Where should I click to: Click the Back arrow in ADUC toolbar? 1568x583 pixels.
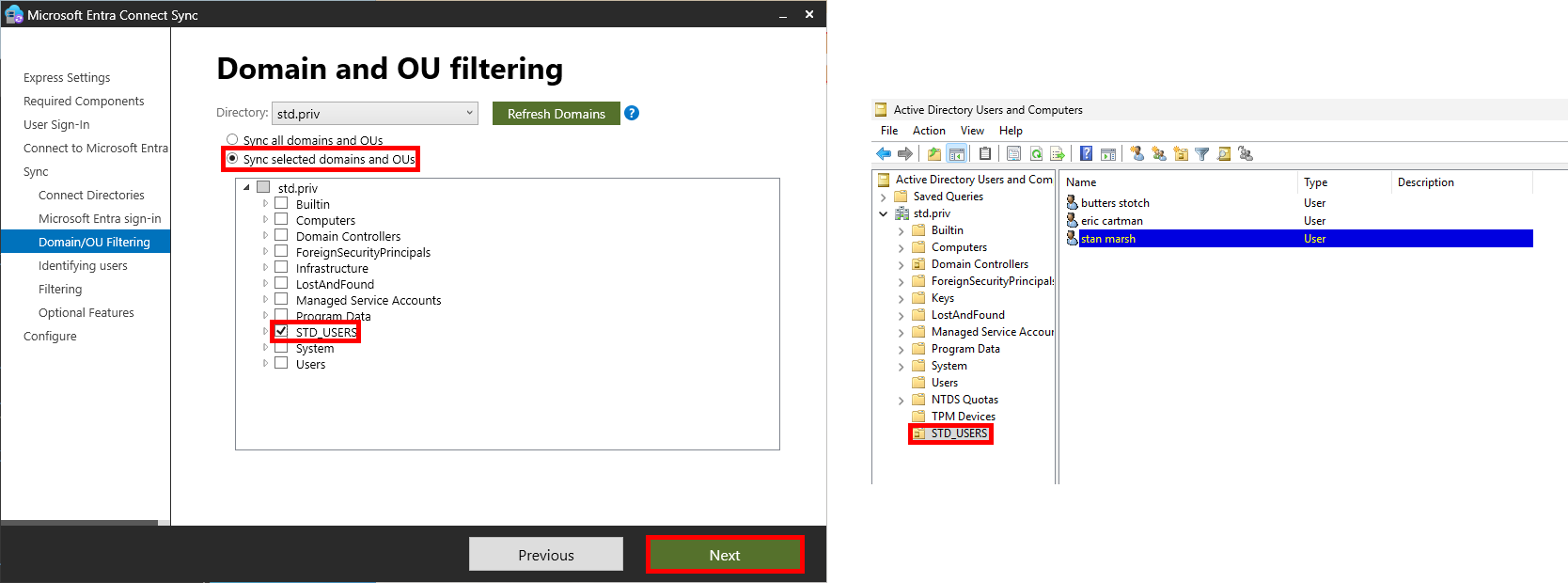884,153
